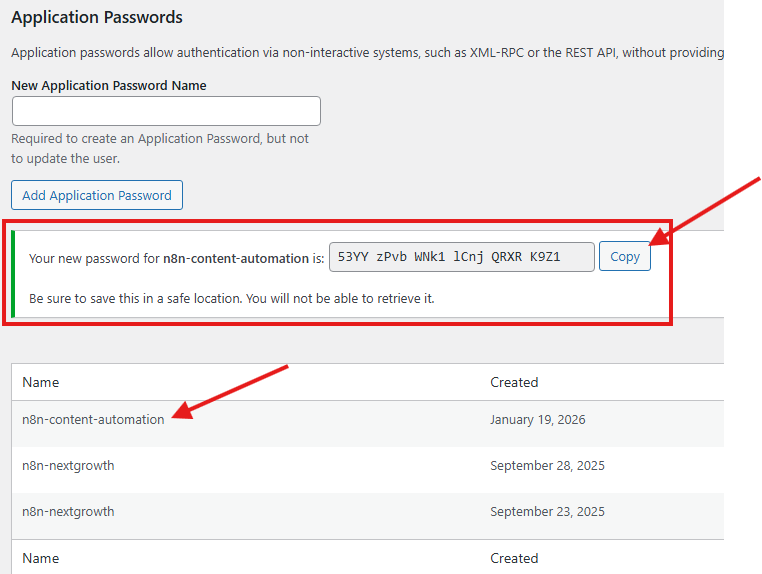This screenshot has height=574, width=762.
Task: Click the bold n8n-content-automation in the notice
Action: (x=235, y=258)
